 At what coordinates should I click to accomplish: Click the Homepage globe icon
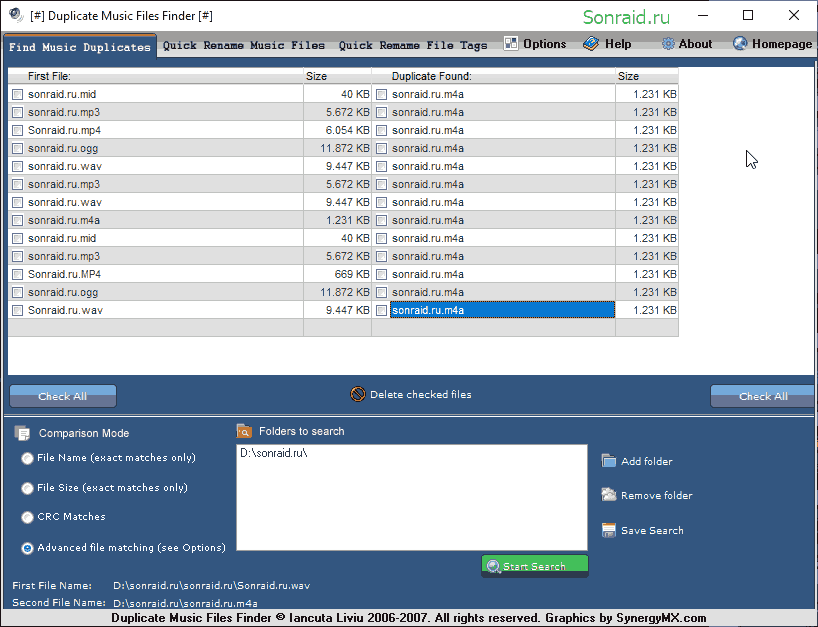pos(740,43)
